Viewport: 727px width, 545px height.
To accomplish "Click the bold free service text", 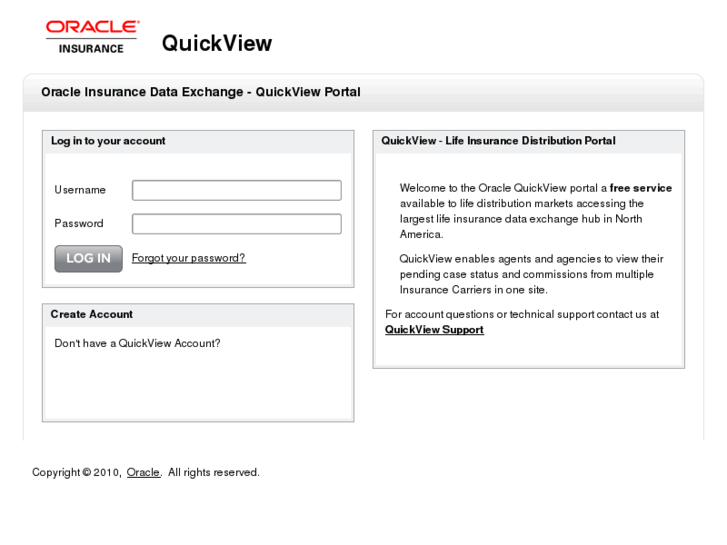I will [x=641, y=188].
